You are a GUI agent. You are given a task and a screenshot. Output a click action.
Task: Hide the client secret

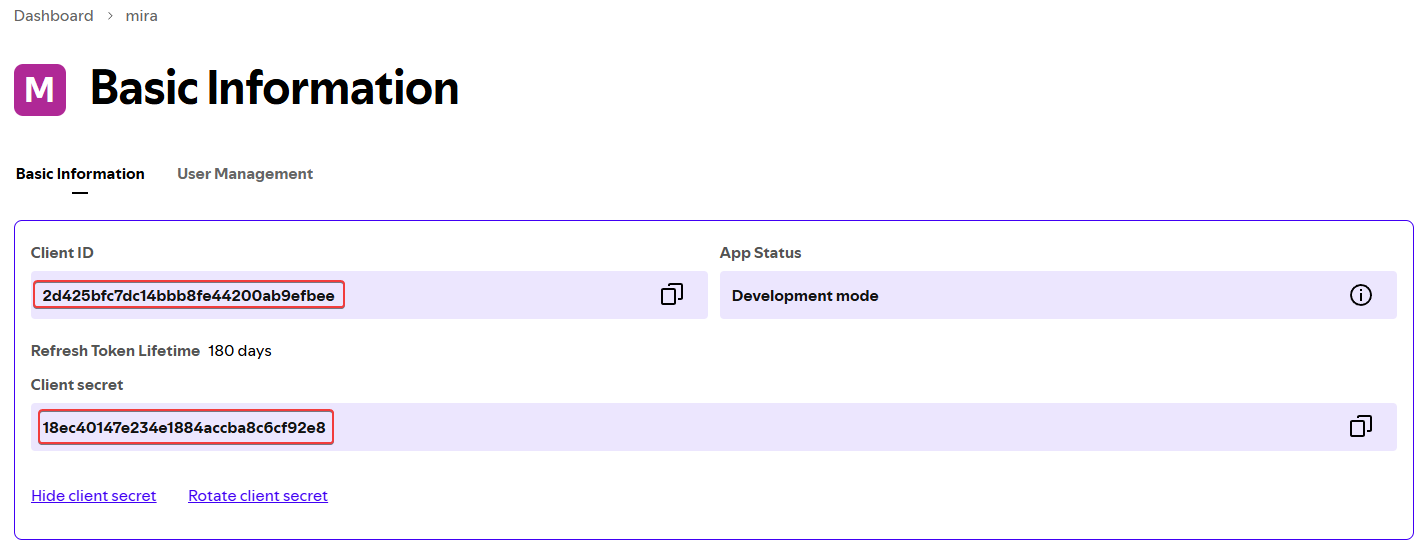click(x=94, y=496)
